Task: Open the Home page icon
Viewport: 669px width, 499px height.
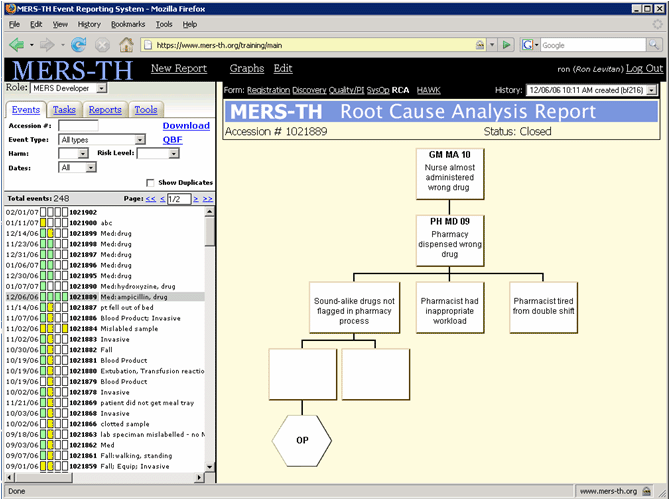Action: click(x=126, y=44)
